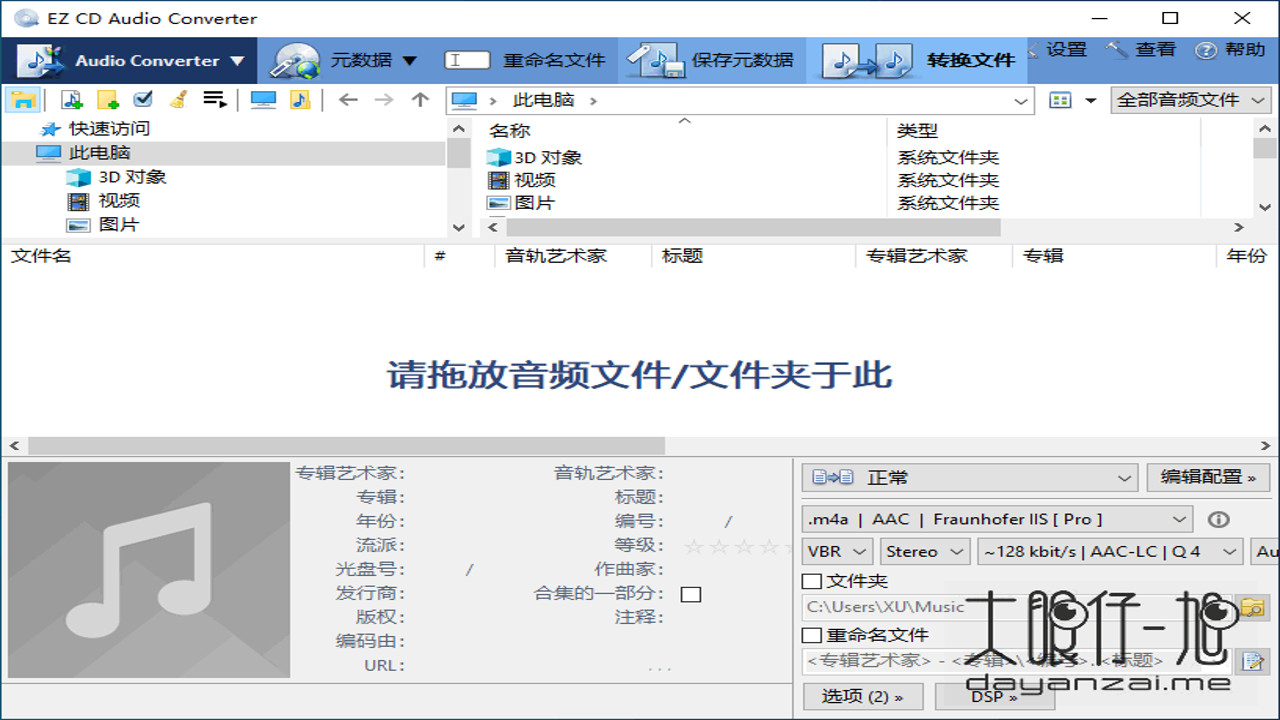Toggle 合集的一部分 checkbox
Image resolution: width=1280 pixels, height=720 pixels.
click(x=691, y=594)
